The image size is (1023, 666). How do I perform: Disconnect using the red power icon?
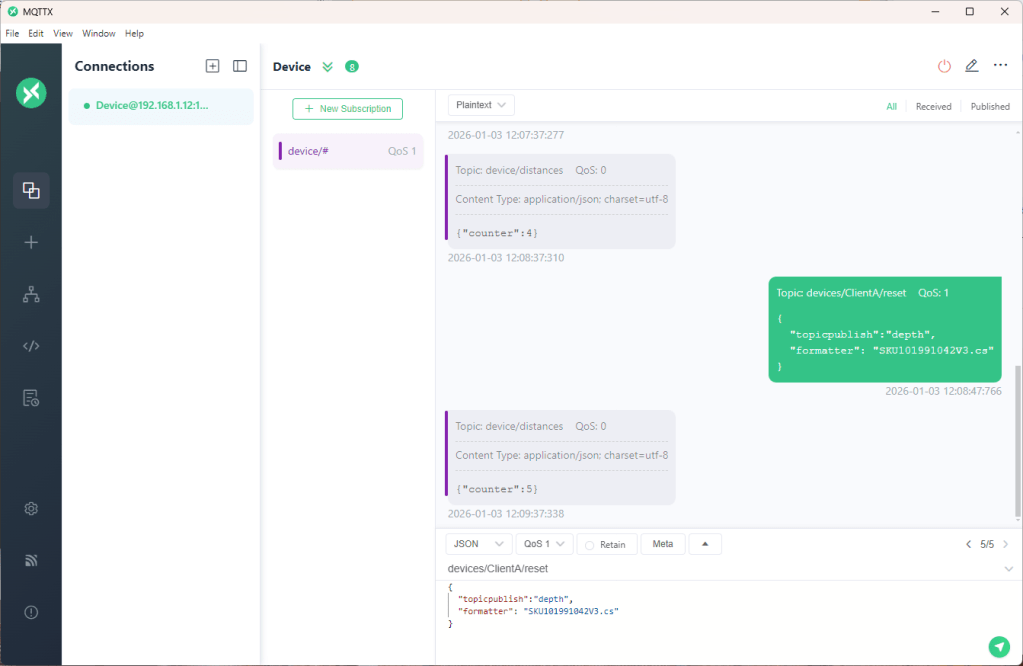[944, 66]
